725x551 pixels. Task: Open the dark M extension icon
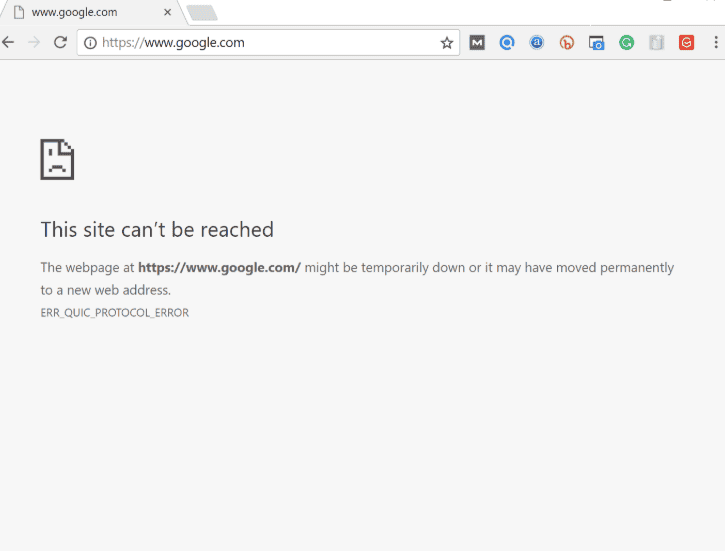(x=477, y=43)
